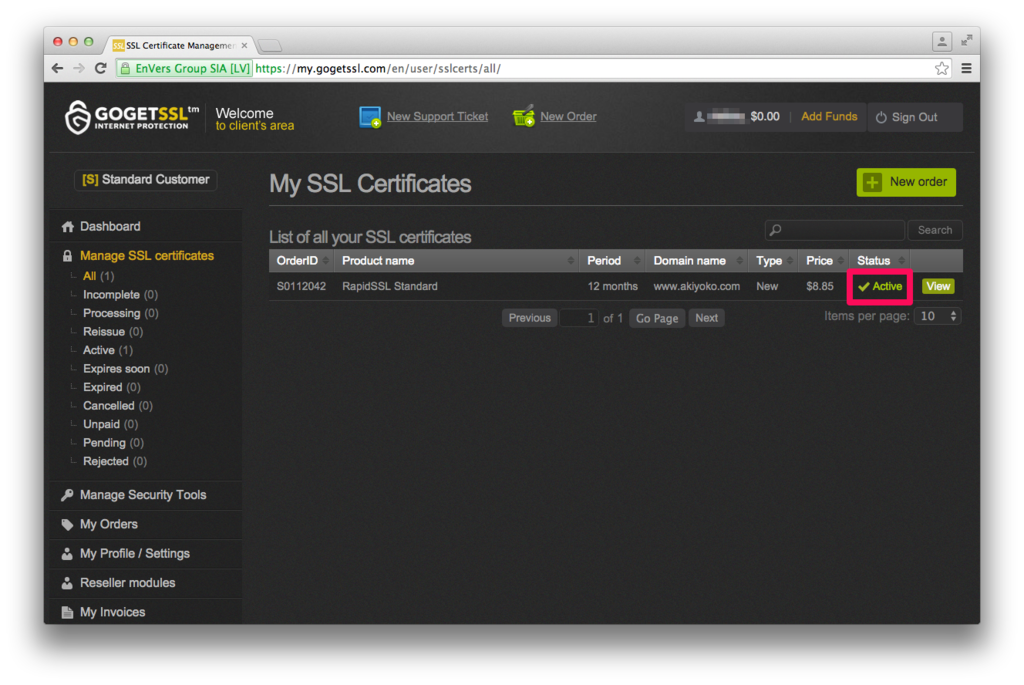Filter by Unpaid certificates
The height and width of the screenshot is (685, 1024).
[110, 424]
